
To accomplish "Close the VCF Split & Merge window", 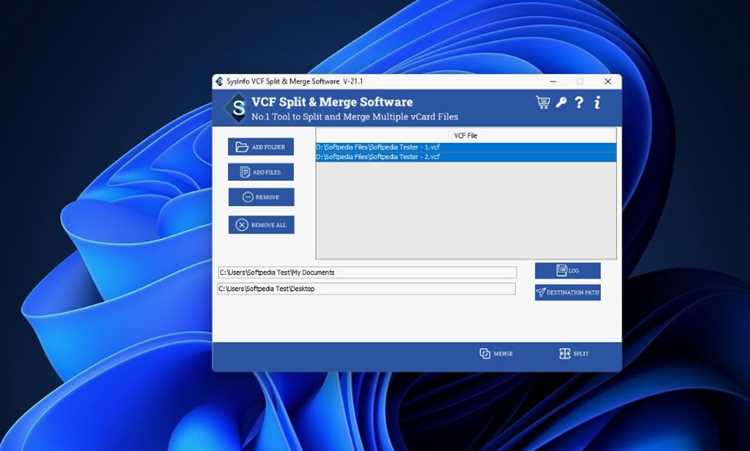I will coord(608,82).
